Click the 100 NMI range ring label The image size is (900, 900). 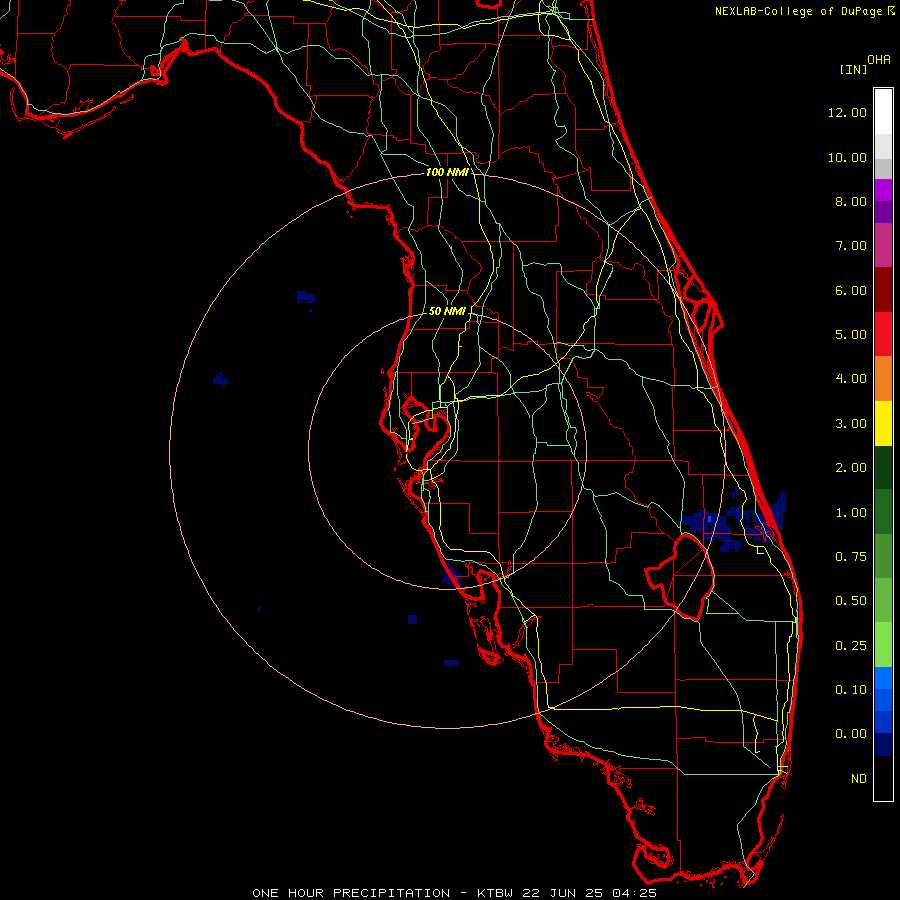(447, 172)
